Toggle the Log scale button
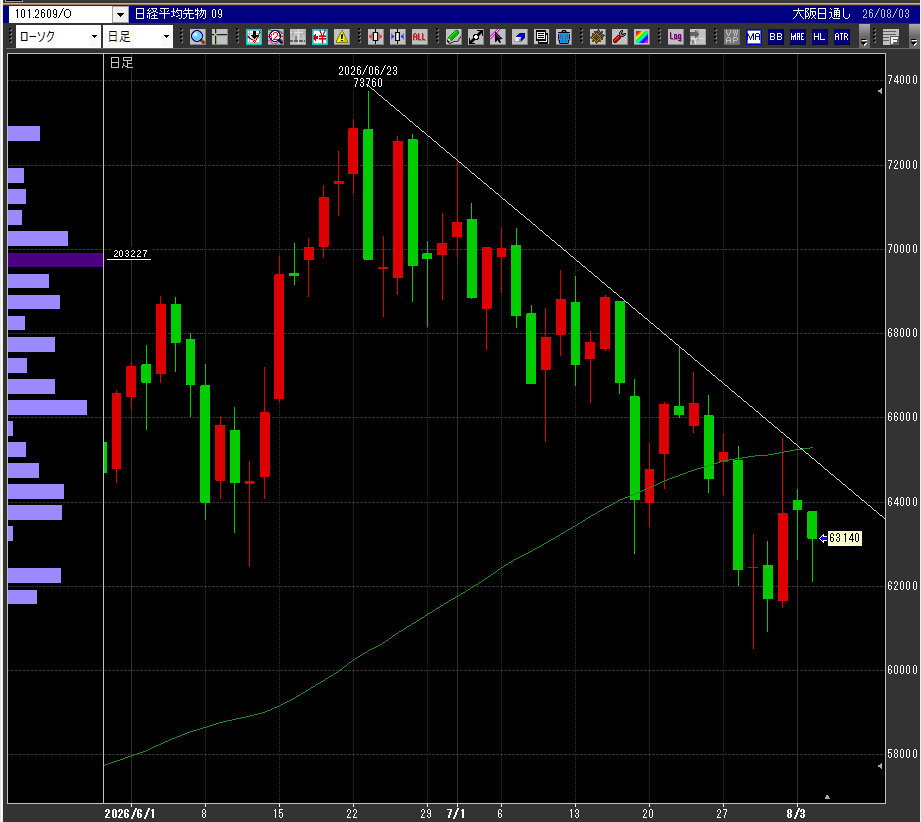This screenshot has height=822, width=921. point(675,37)
